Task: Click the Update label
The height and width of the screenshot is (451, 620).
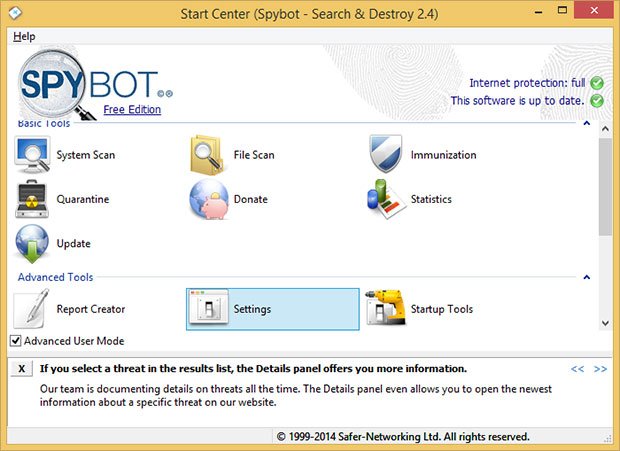Action: [x=74, y=244]
